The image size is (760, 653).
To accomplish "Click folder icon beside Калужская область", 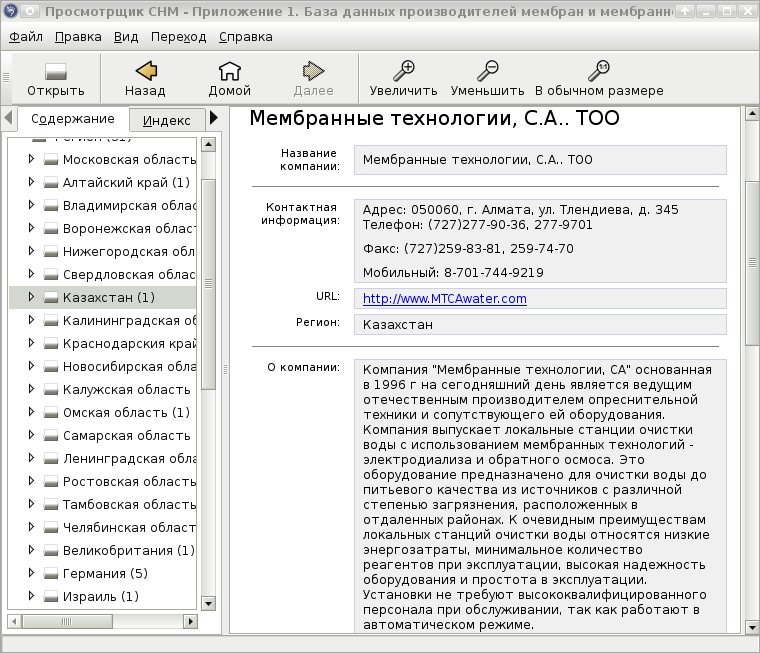I will point(51,389).
